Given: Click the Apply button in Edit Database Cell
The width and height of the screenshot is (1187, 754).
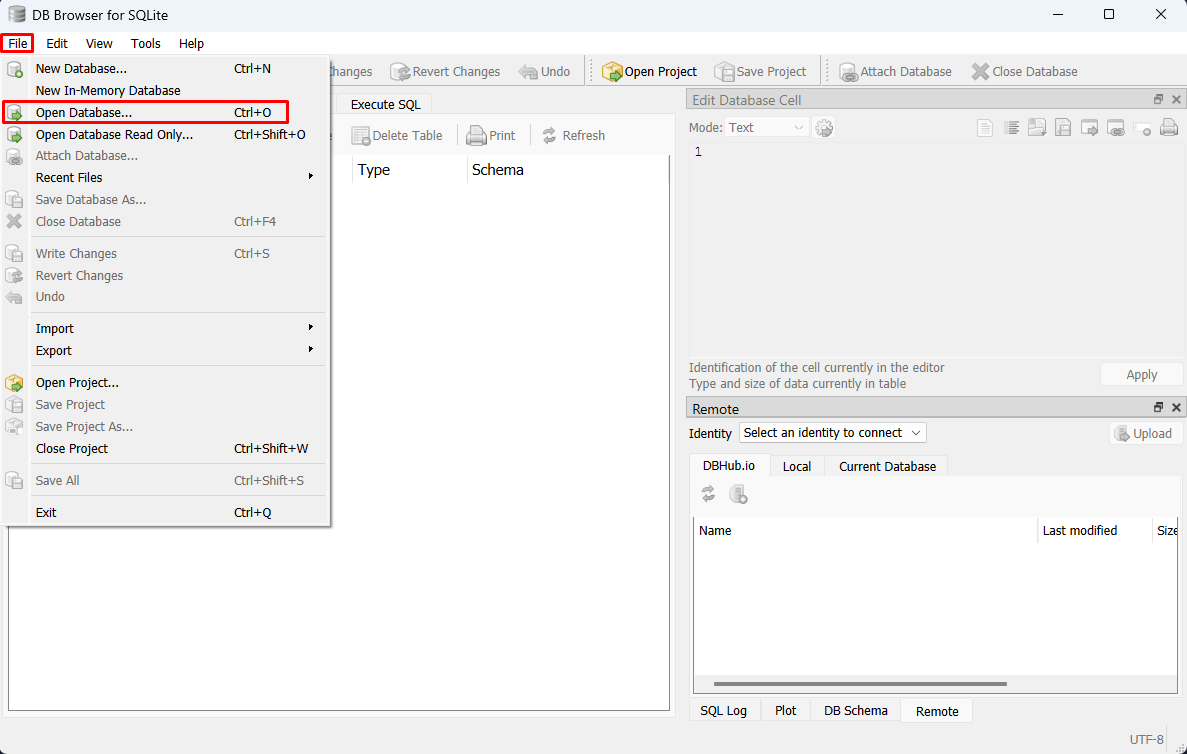Looking at the screenshot, I should [1141, 374].
